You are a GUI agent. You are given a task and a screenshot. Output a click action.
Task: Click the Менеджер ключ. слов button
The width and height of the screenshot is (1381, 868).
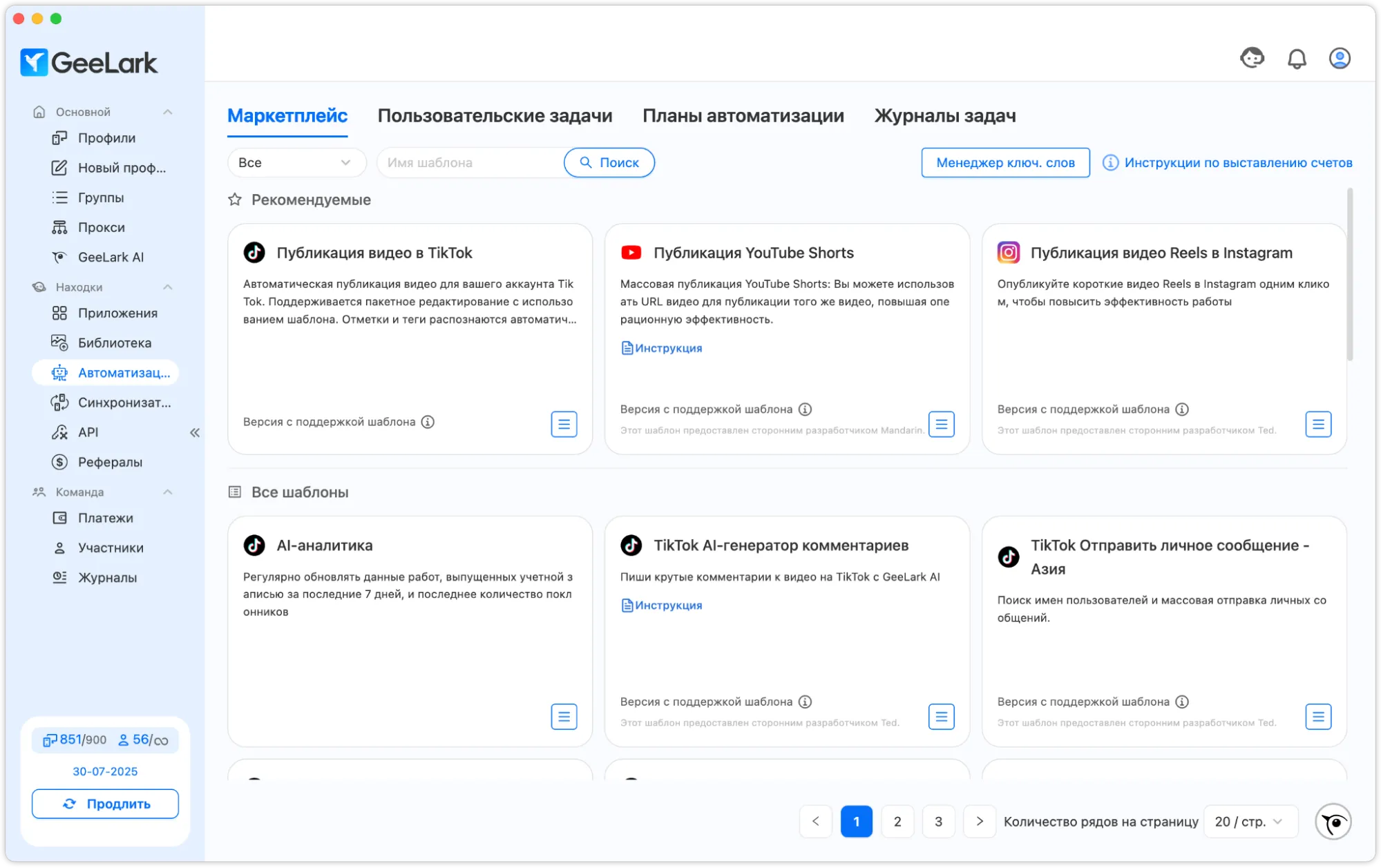(x=1005, y=163)
